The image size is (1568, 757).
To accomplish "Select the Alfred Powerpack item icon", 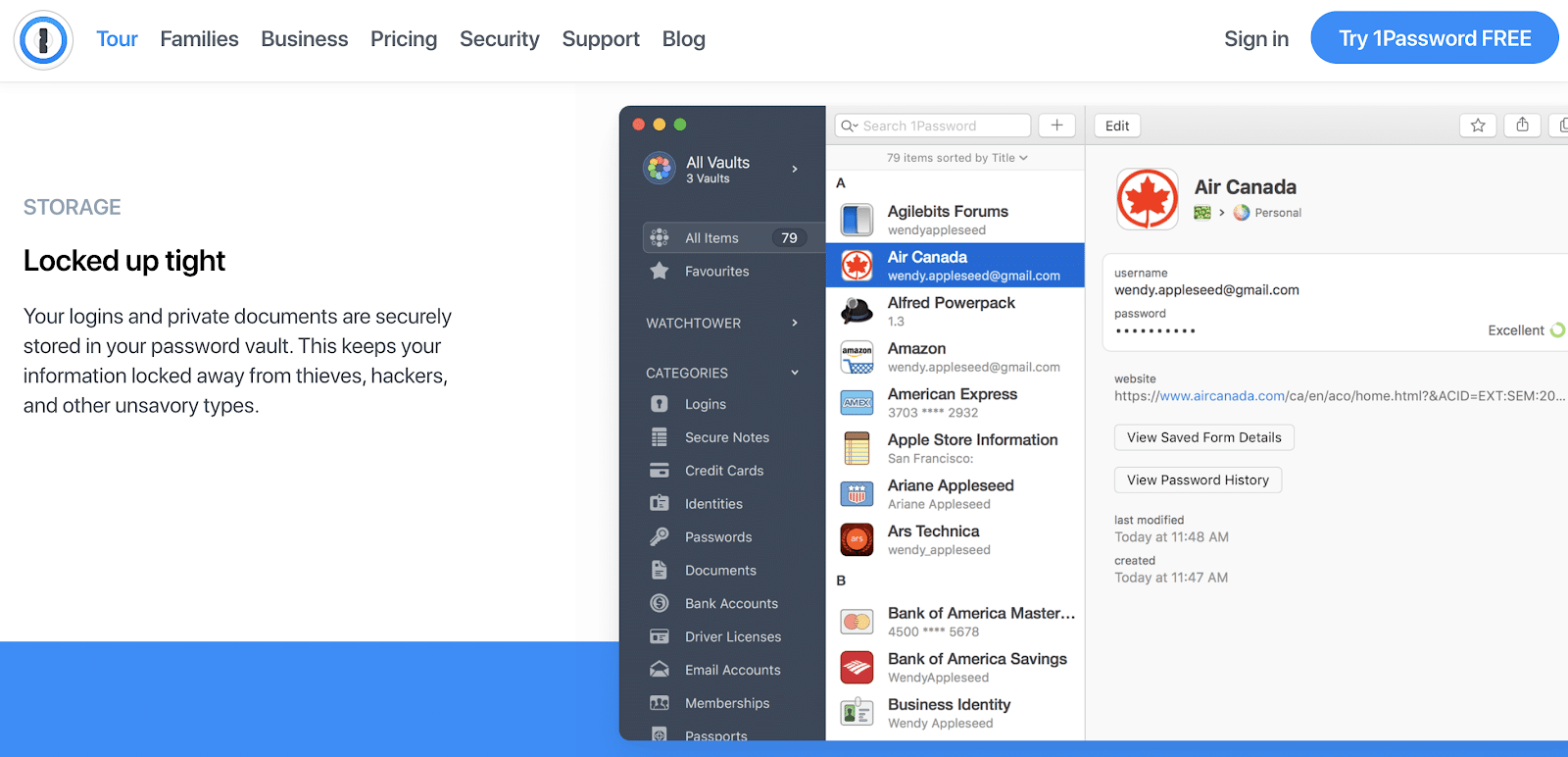I will tap(857, 311).
